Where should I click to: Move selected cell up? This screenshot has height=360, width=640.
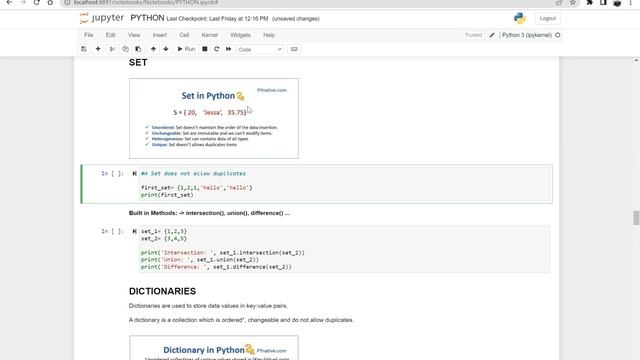pos(153,49)
